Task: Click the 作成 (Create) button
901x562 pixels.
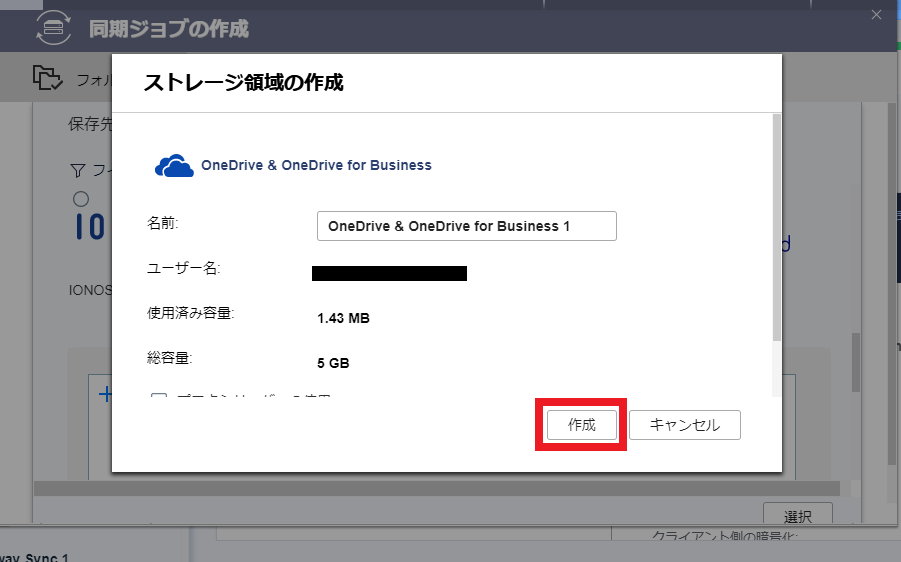Action: tap(582, 425)
